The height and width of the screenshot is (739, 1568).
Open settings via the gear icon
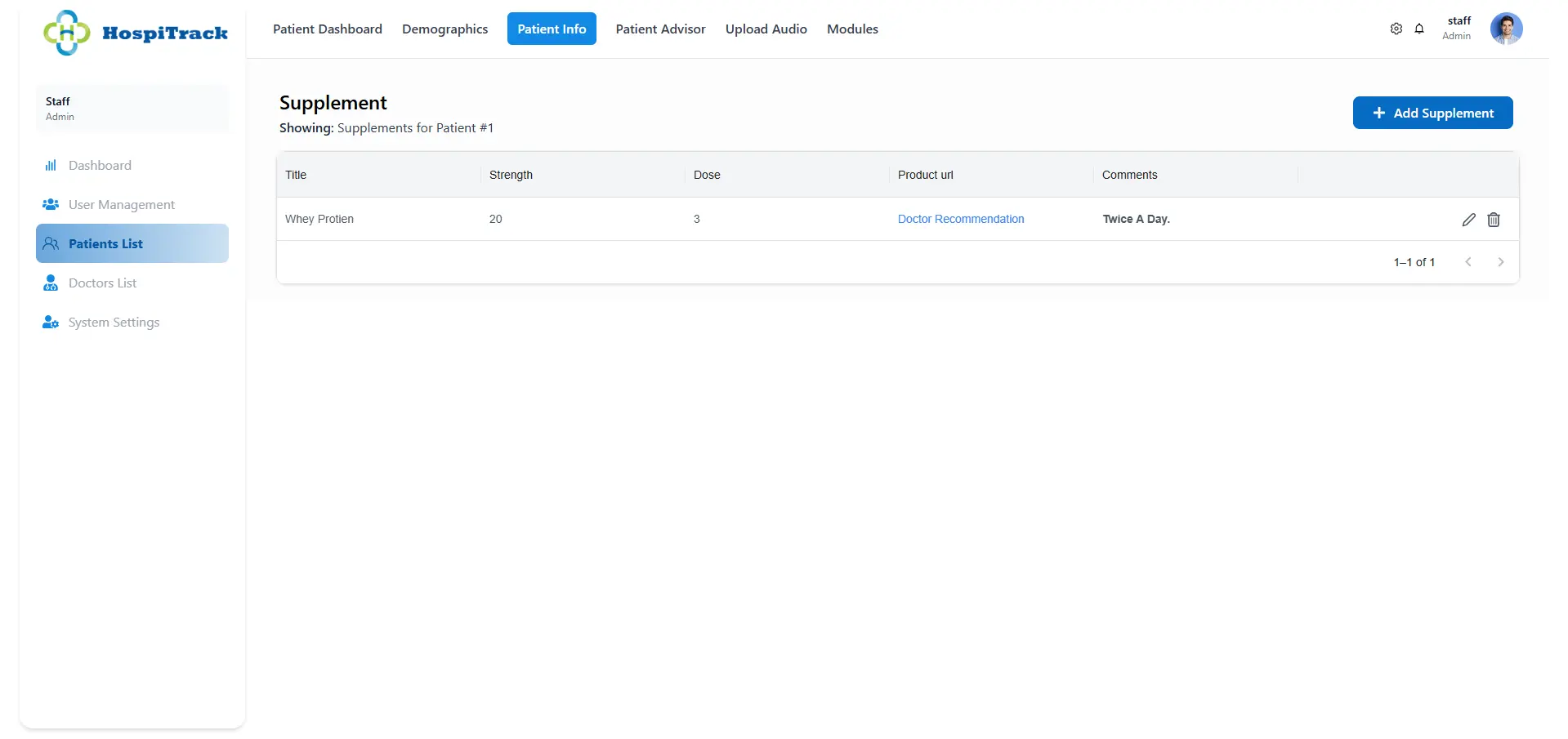[x=1396, y=29]
